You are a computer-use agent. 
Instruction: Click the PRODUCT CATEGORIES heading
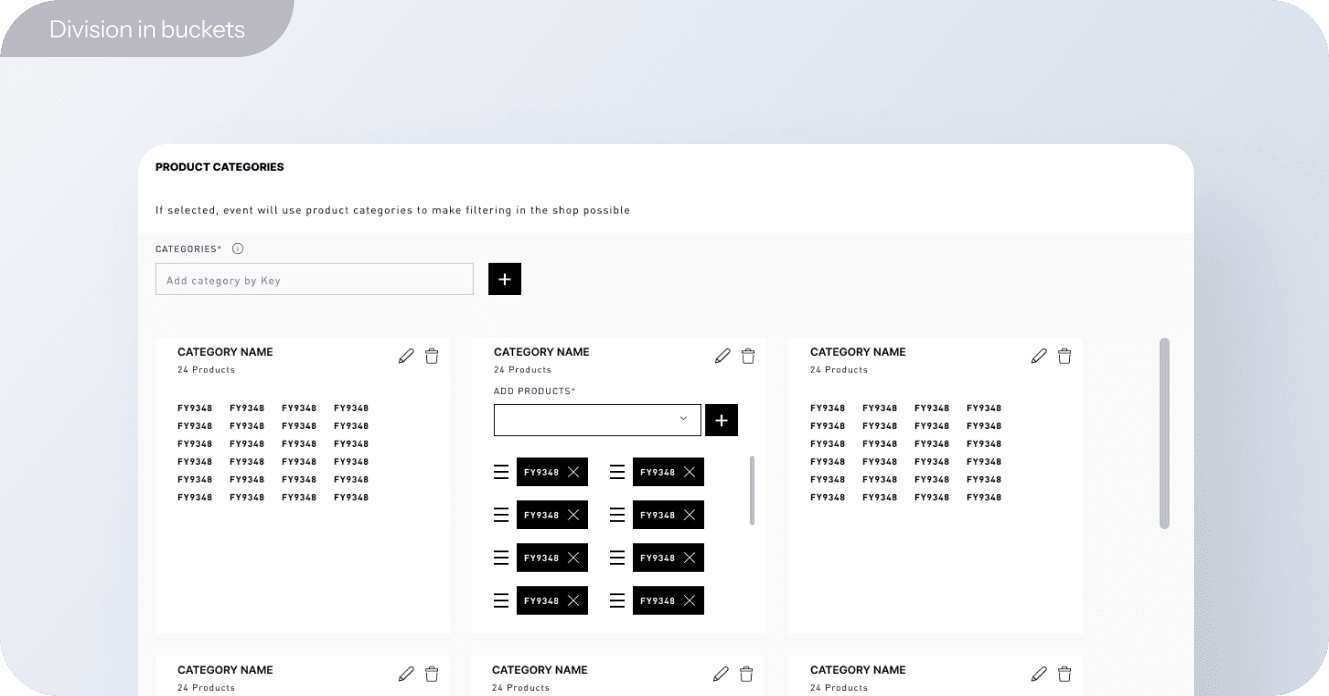tap(220, 167)
